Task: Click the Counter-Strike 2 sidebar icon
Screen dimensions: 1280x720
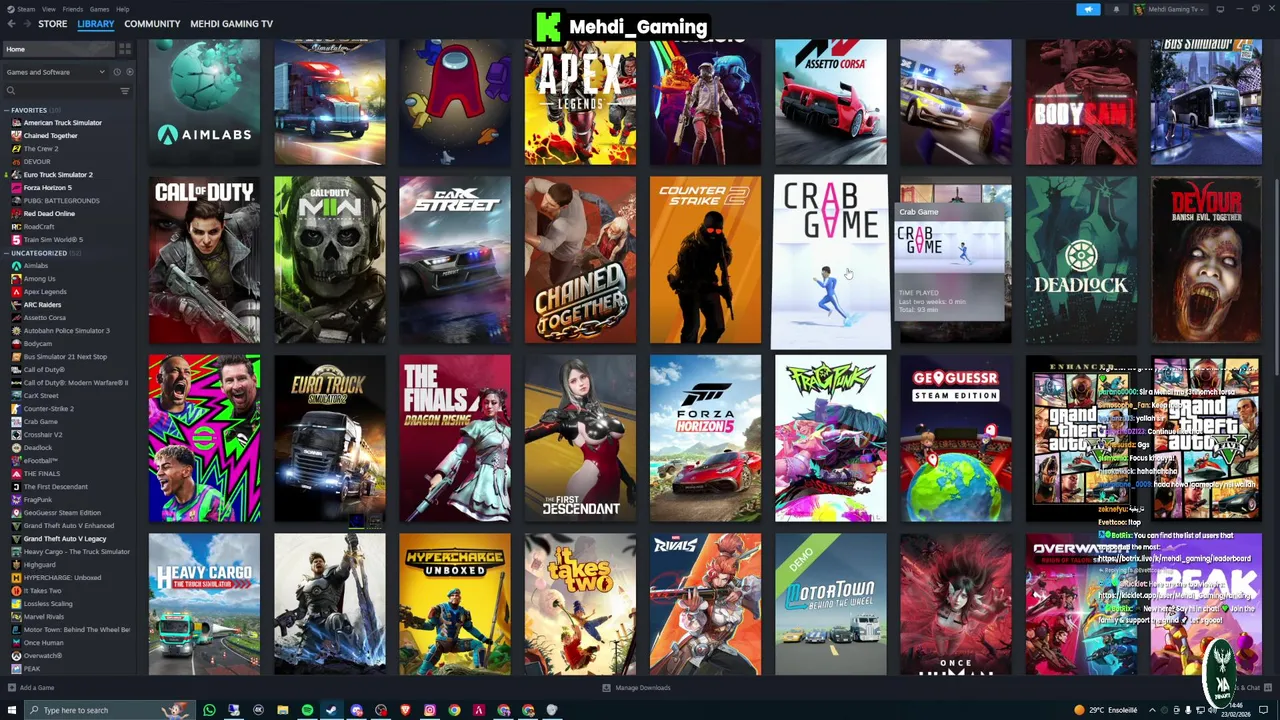Action: pos(16,409)
